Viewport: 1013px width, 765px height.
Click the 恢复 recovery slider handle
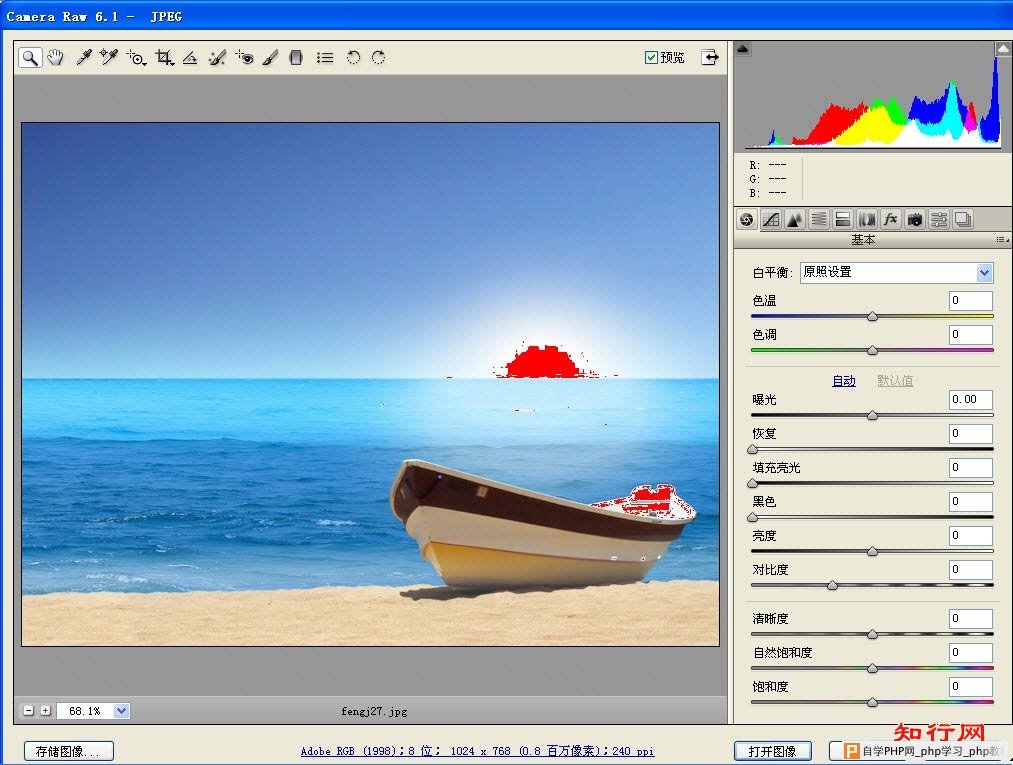point(752,450)
